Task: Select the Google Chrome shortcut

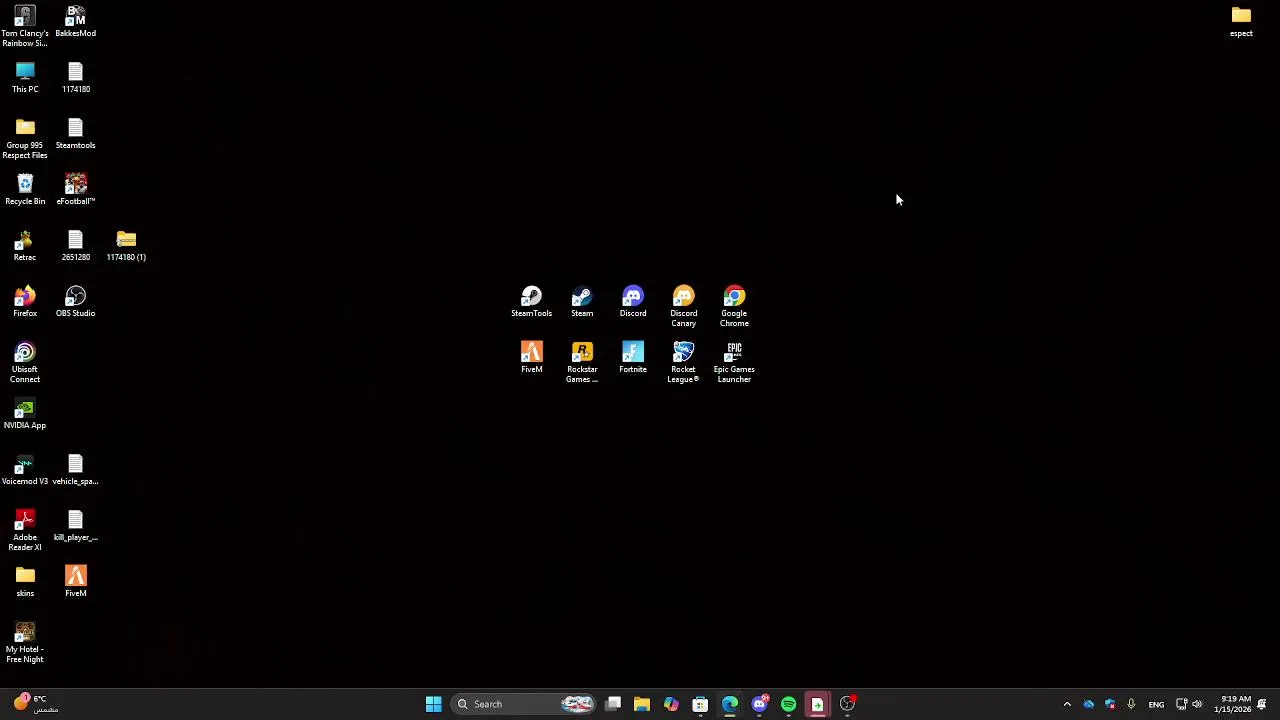Action: tap(734, 306)
